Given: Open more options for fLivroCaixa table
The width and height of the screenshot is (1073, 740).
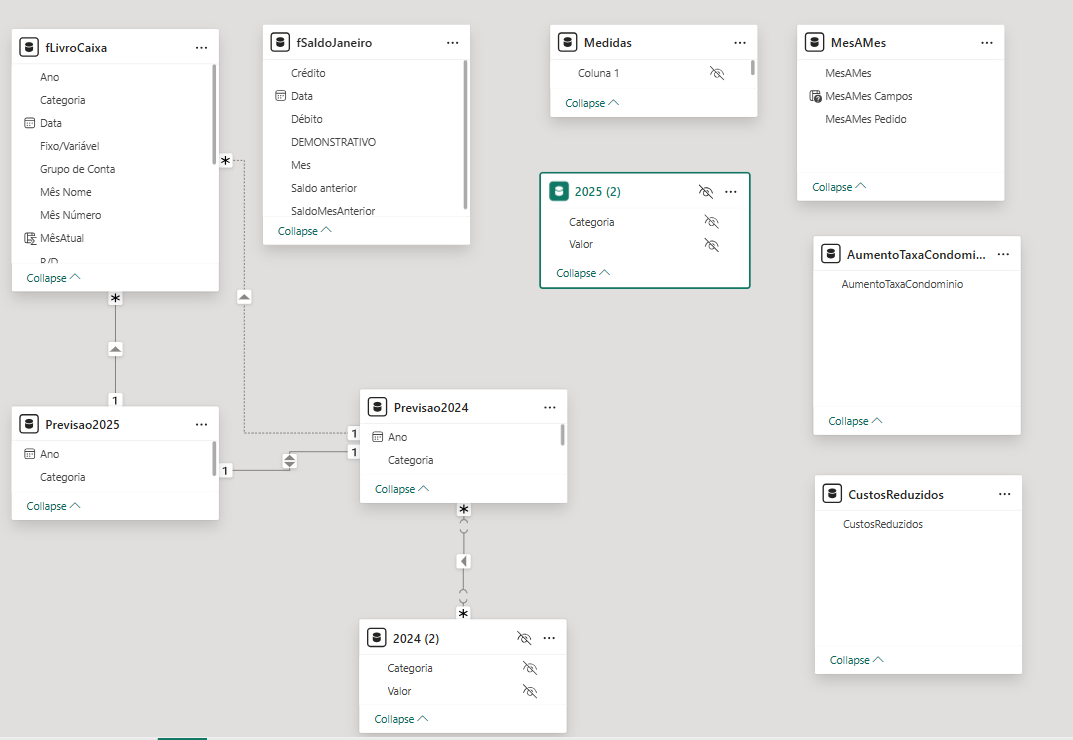Looking at the screenshot, I should tap(201, 47).
